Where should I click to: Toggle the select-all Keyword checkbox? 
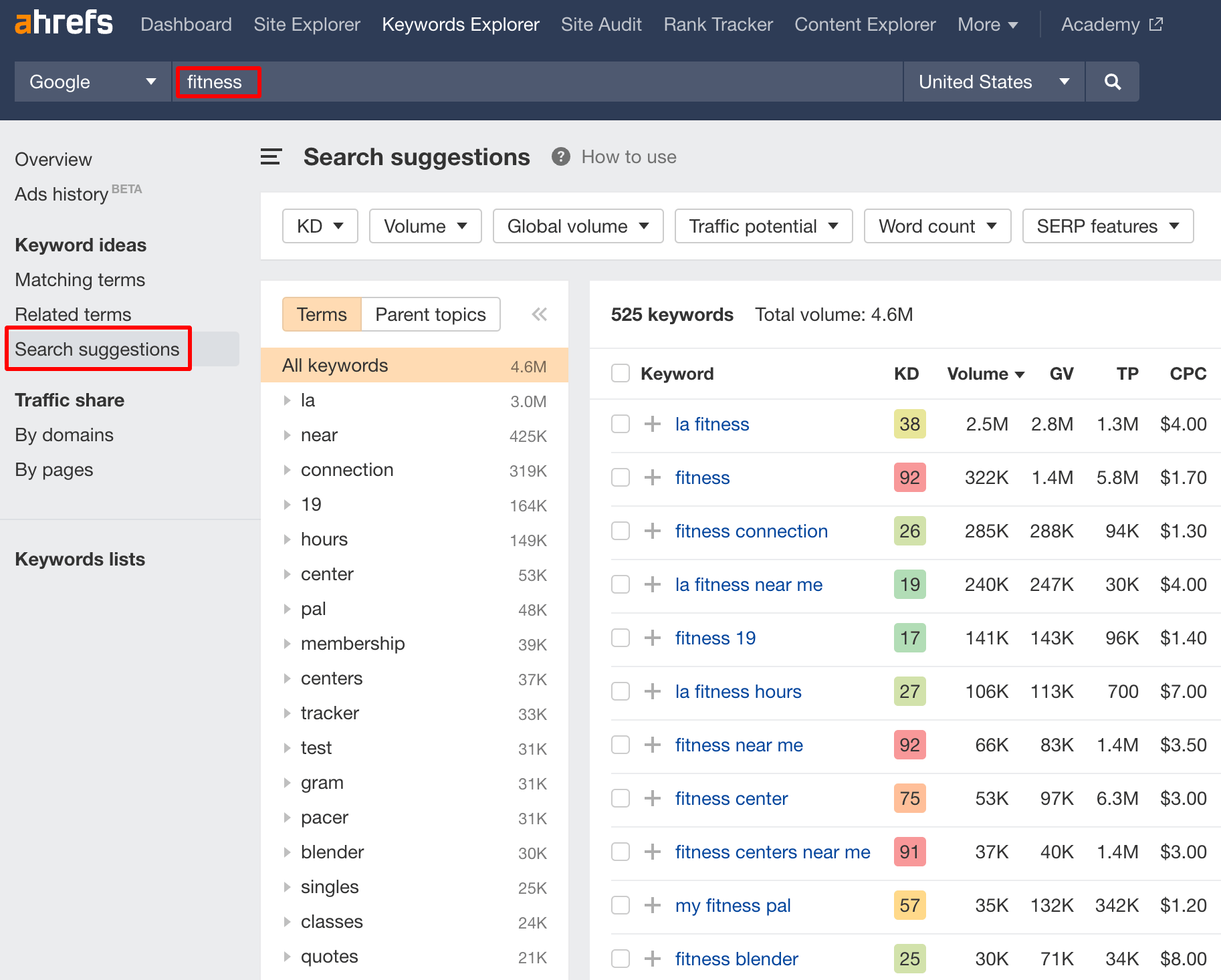621,373
